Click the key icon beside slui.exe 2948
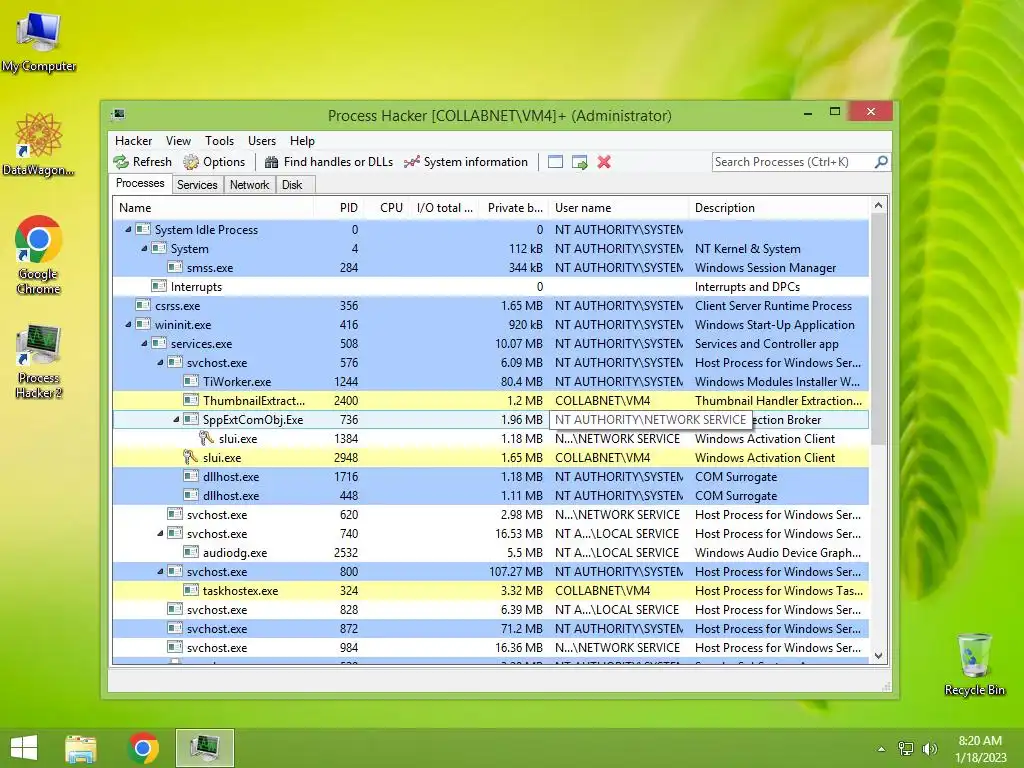This screenshot has width=1024, height=768. coord(190,457)
